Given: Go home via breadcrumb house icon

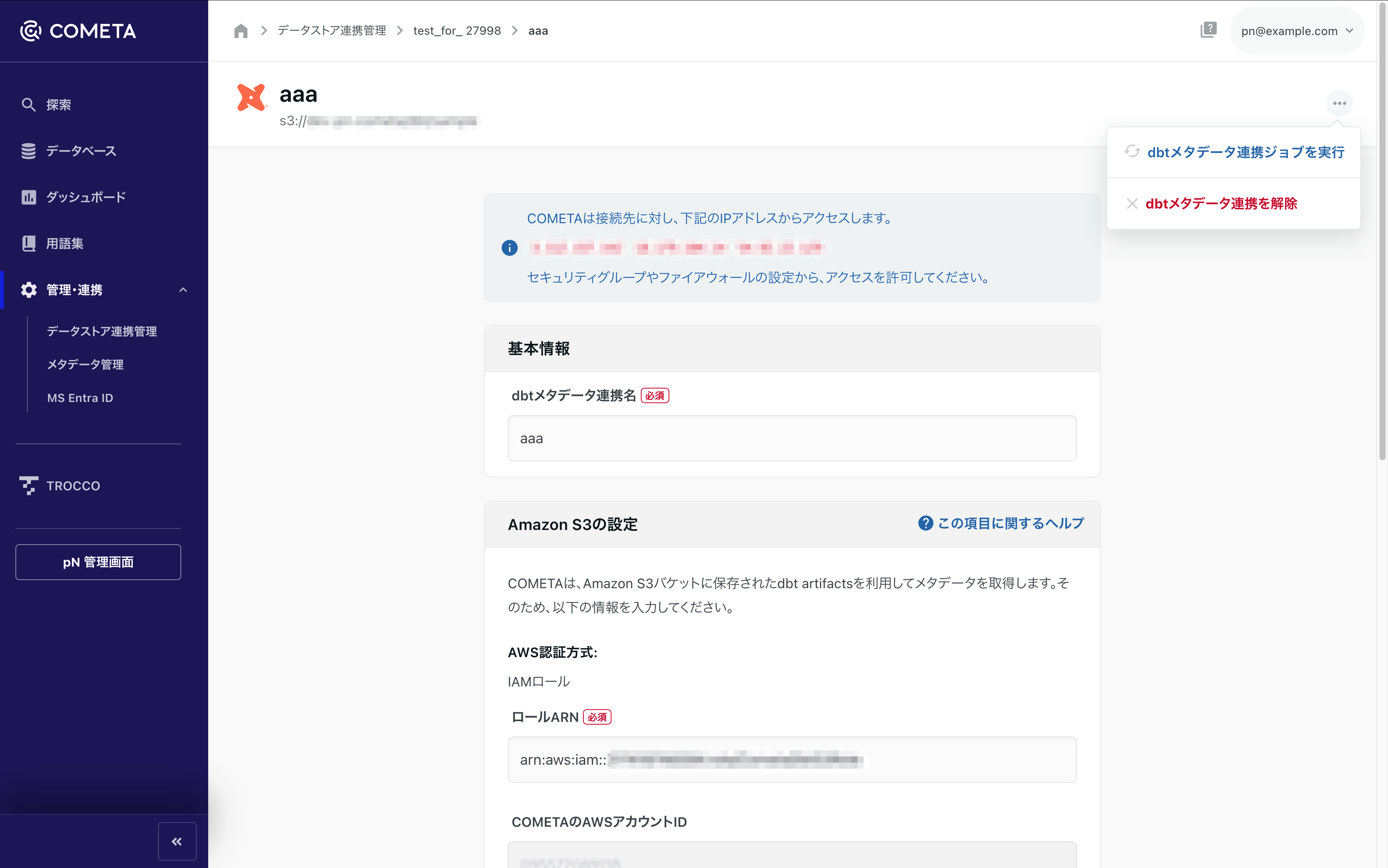Looking at the screenshot, I should coord(241,31).
